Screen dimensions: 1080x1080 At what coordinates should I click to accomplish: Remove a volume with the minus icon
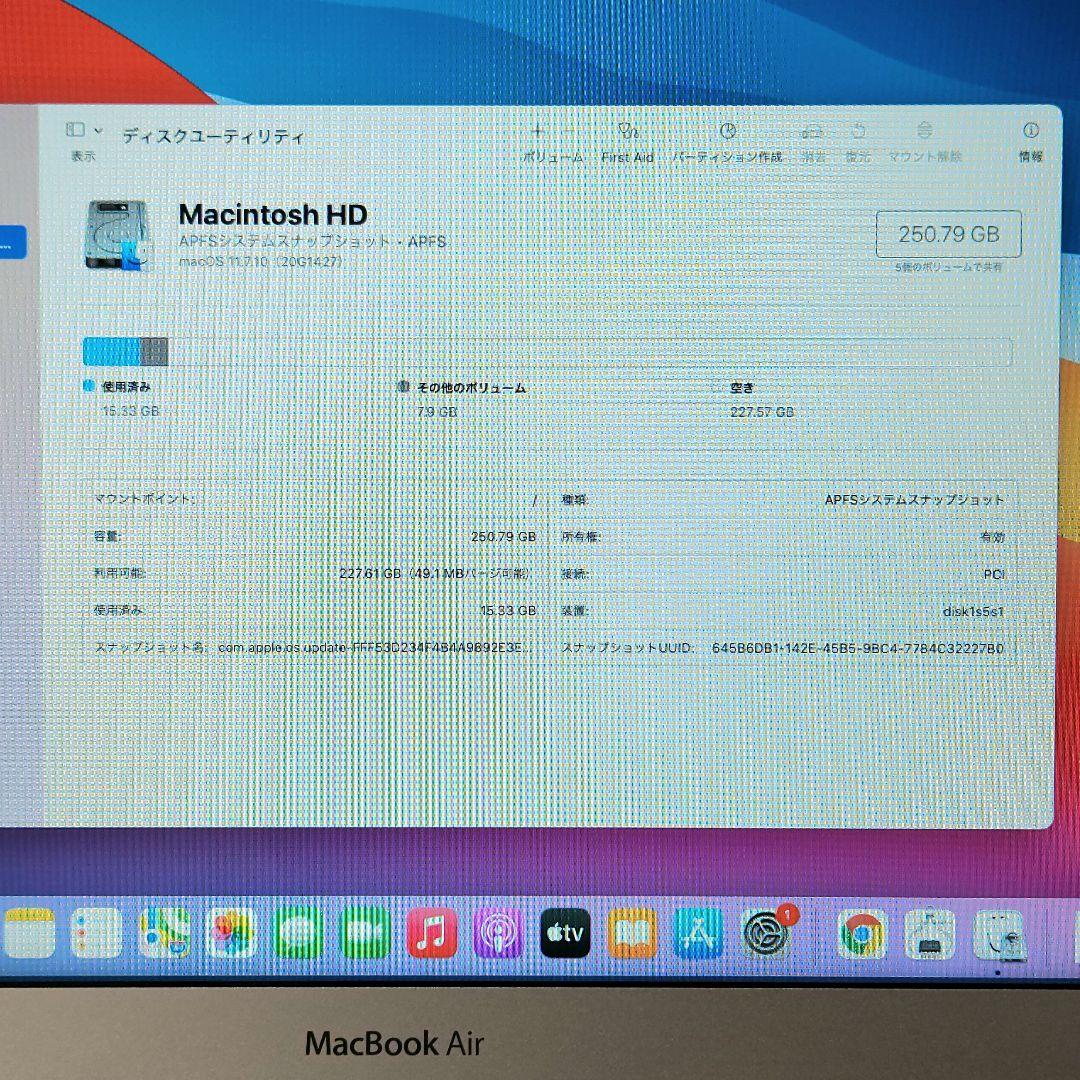[569, 131]
